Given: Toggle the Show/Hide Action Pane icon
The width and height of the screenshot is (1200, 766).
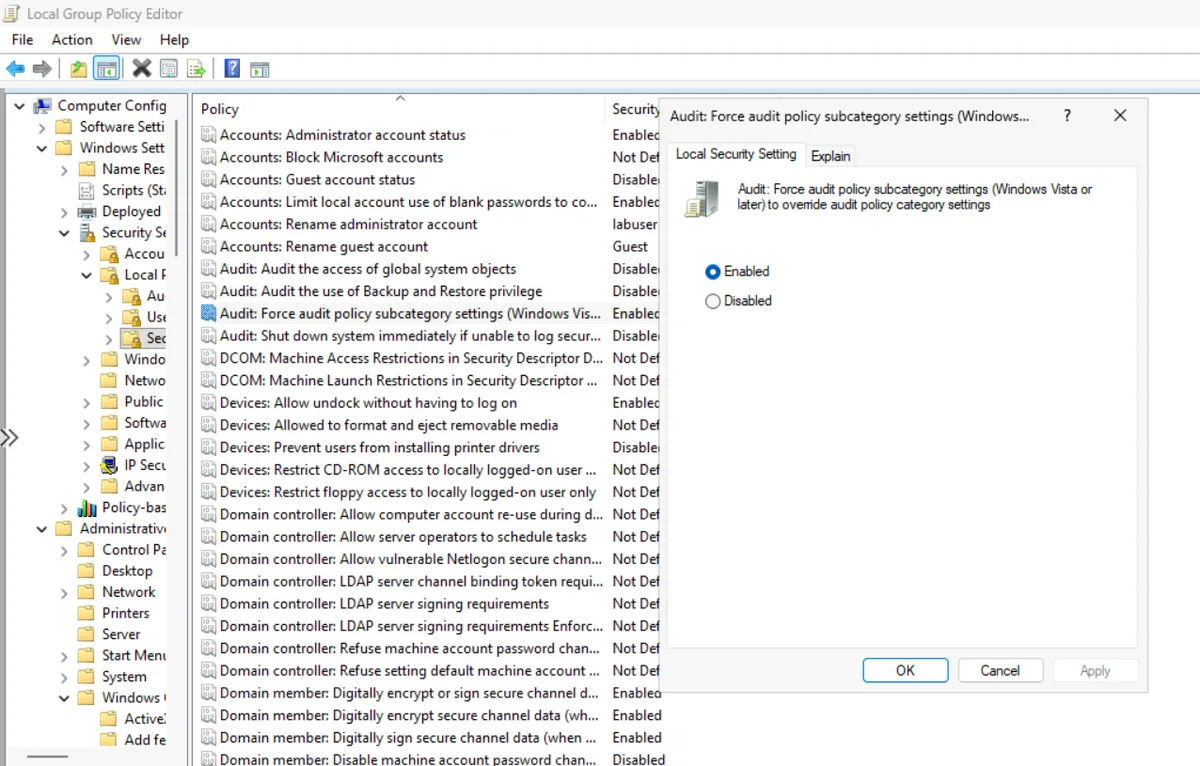Looking at the screenshot, I should tap(260, 69).
